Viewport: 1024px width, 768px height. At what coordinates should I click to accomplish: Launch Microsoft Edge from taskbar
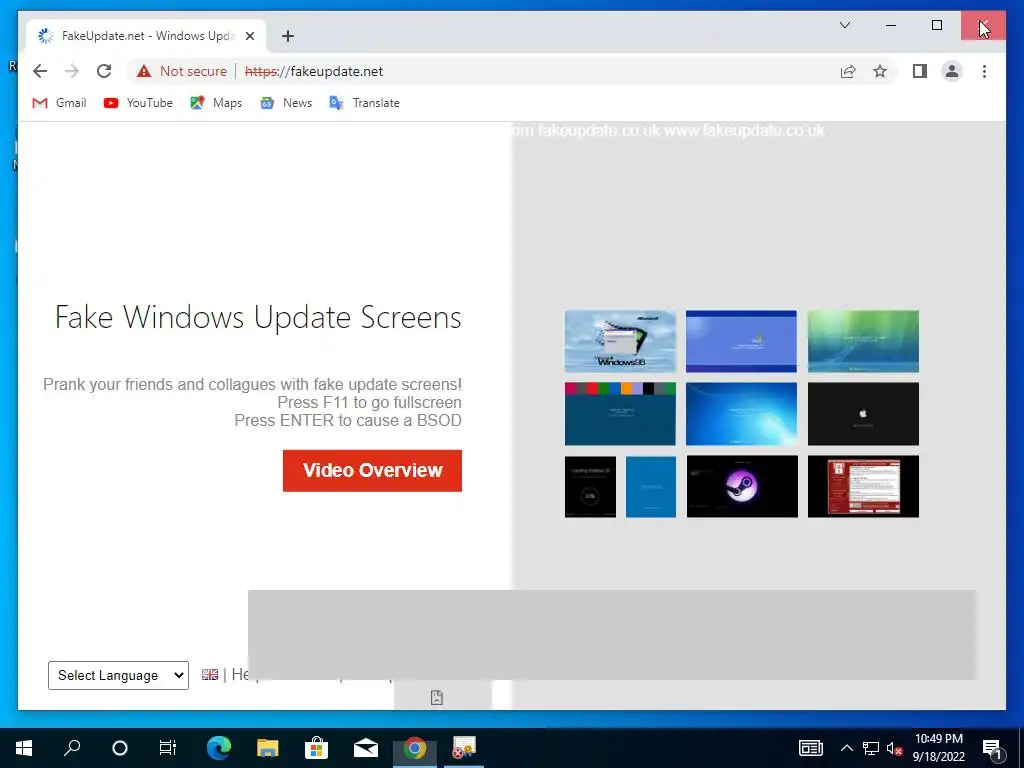(219, 748)
